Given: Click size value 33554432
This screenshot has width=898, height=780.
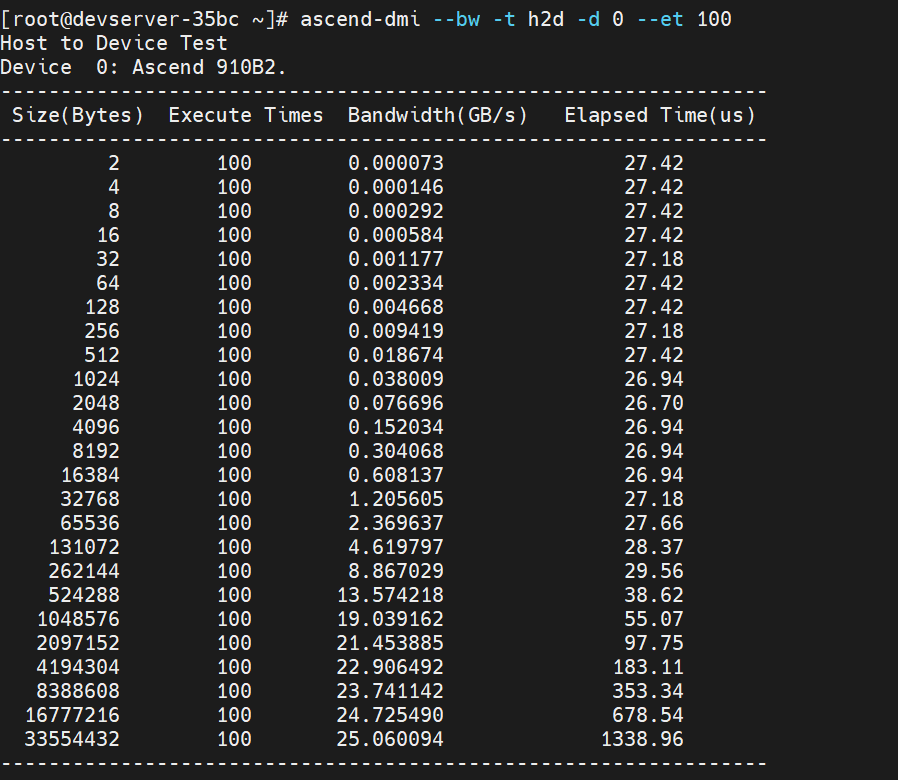Looking at the screenshot, I should [72, 740].
